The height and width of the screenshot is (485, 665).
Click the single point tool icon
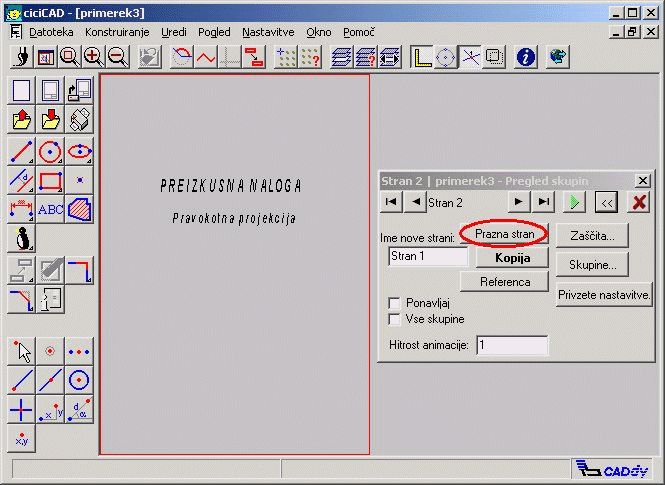tap(79, 180)
